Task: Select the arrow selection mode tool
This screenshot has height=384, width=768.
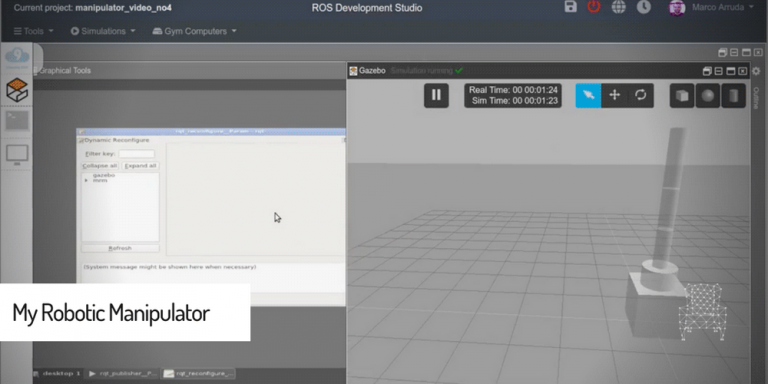Action: point(588,96)
